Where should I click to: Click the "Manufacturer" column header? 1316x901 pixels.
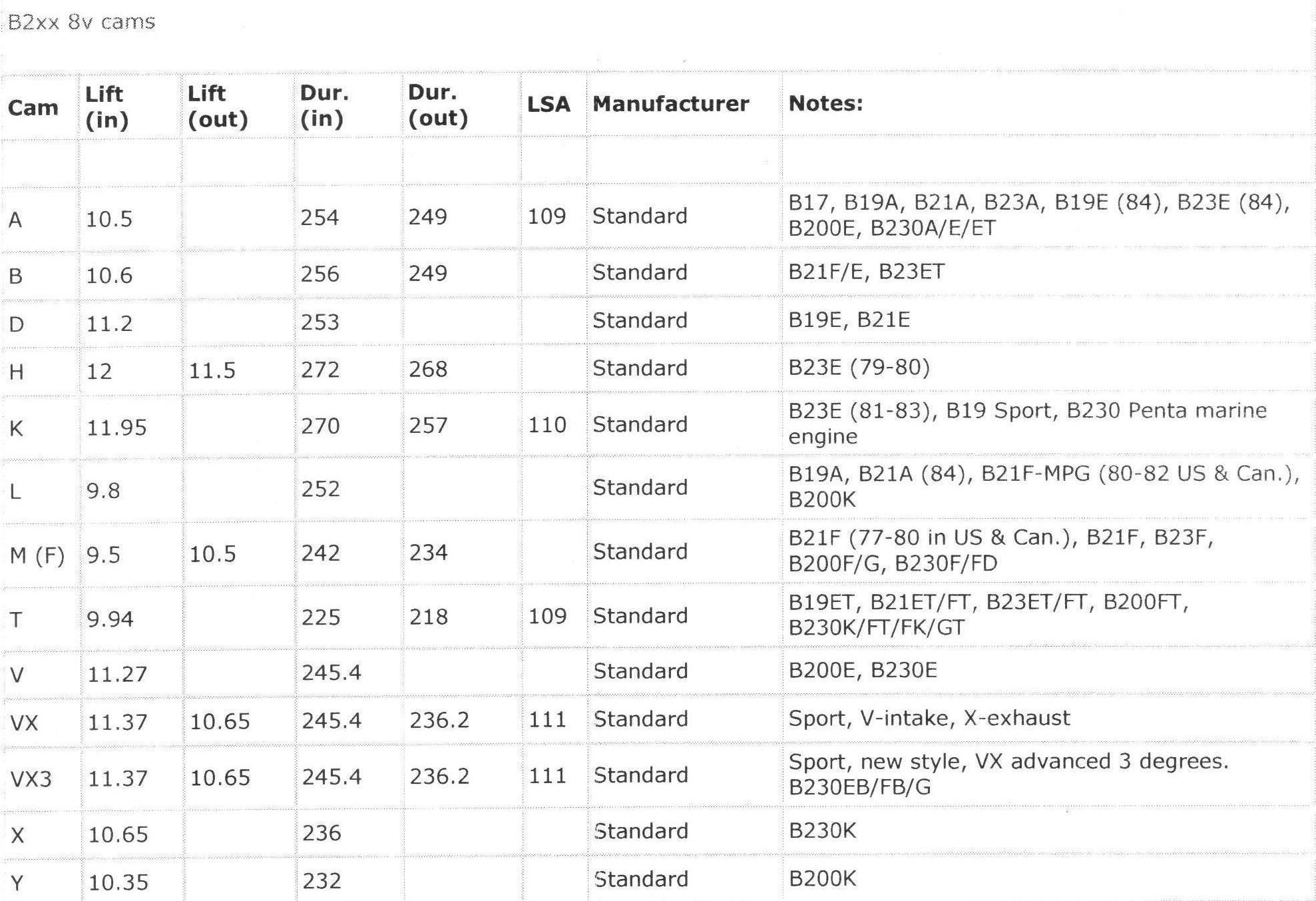click(x=670, y=104)
